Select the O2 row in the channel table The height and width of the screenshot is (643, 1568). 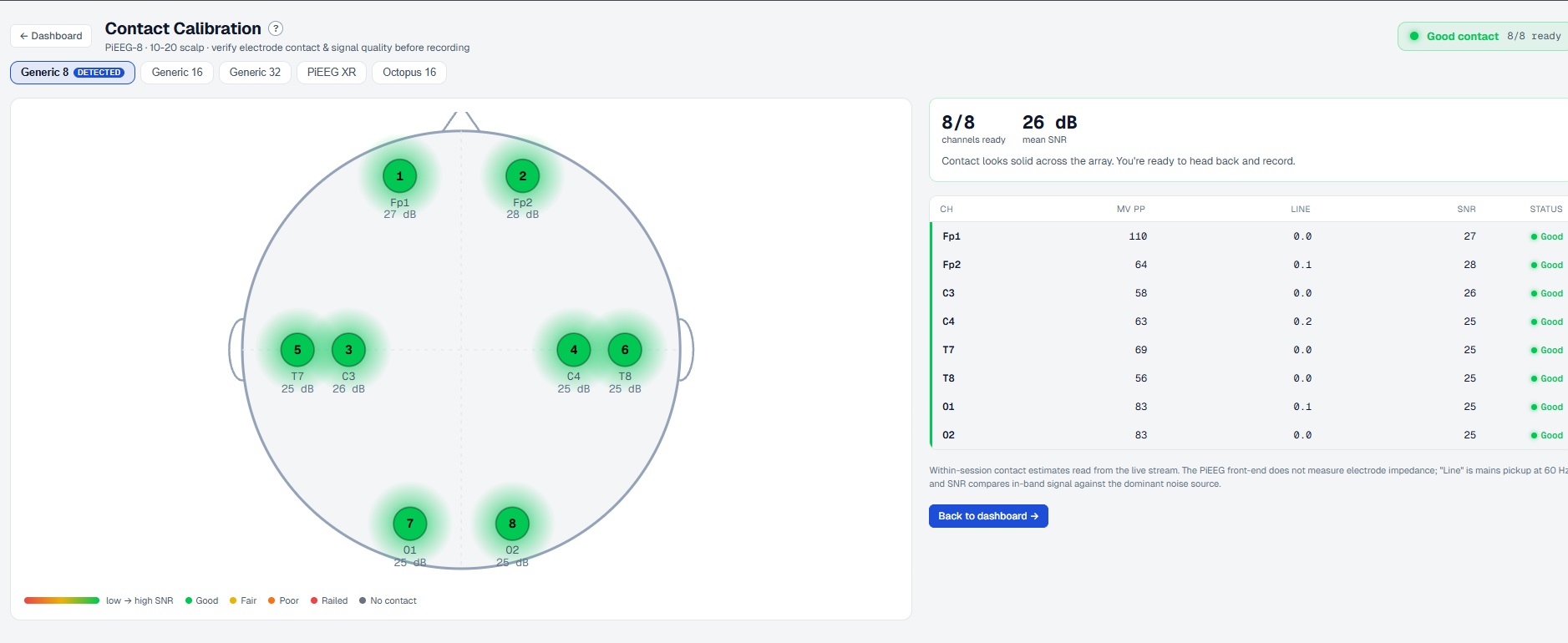click(1249, 435)
